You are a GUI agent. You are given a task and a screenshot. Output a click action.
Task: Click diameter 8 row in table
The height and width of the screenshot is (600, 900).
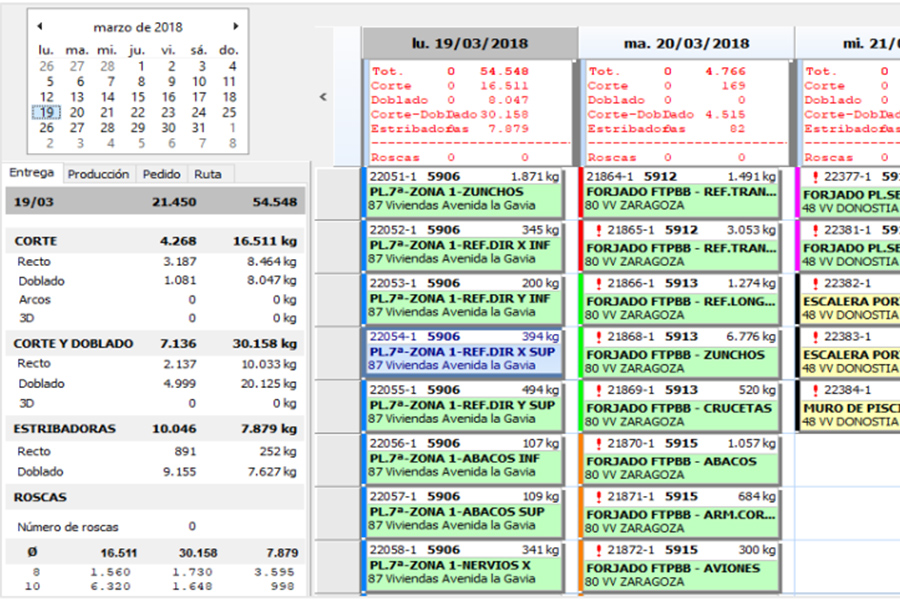click(x=155, y=572)
